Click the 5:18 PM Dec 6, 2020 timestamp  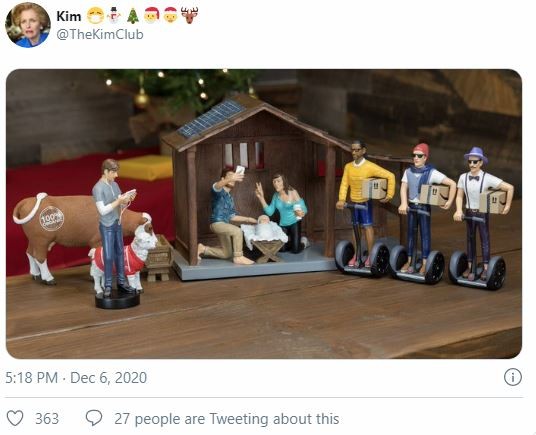pos(76,378)
